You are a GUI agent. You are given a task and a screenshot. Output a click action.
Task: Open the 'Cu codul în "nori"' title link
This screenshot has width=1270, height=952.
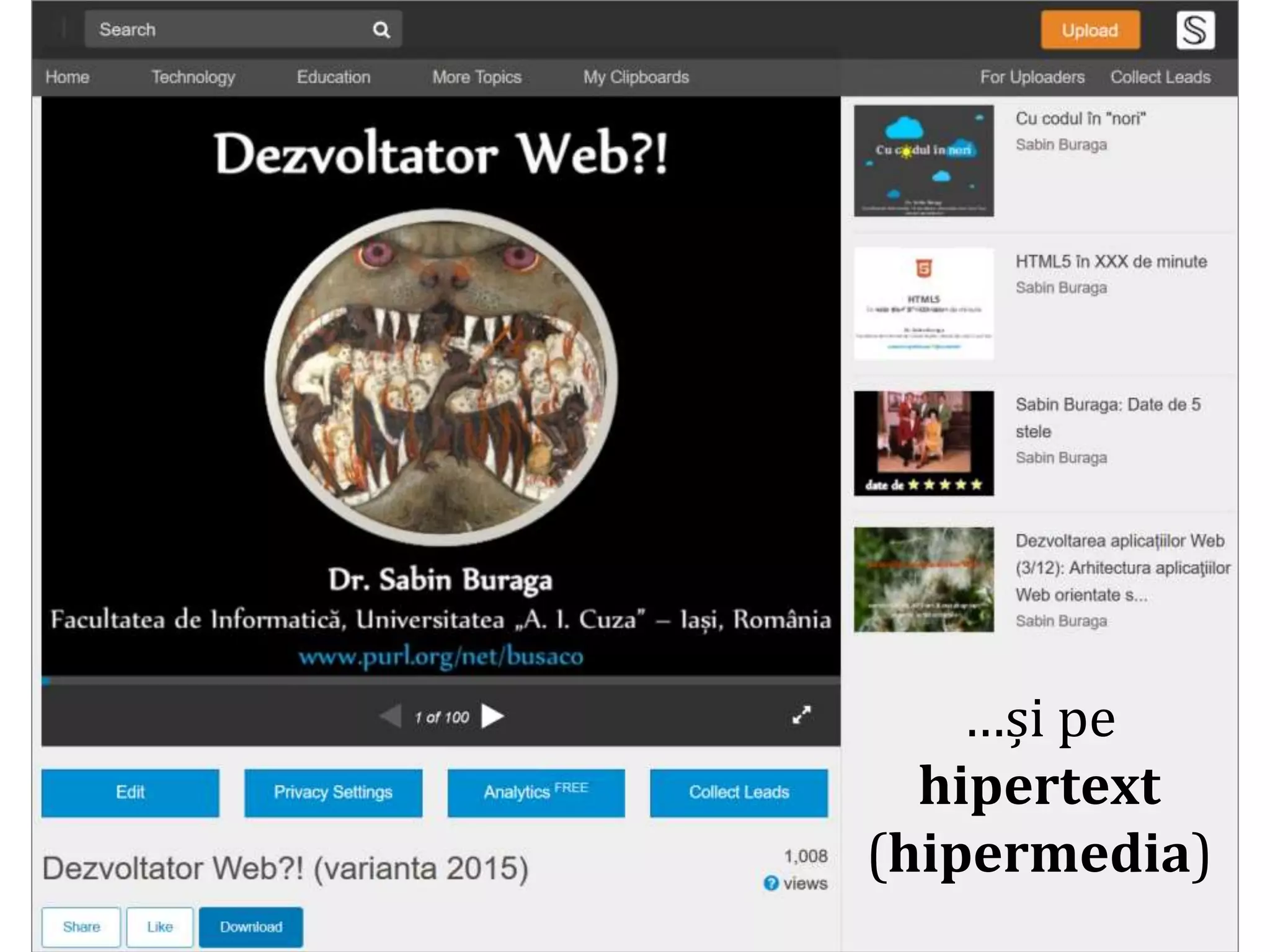1080,118
